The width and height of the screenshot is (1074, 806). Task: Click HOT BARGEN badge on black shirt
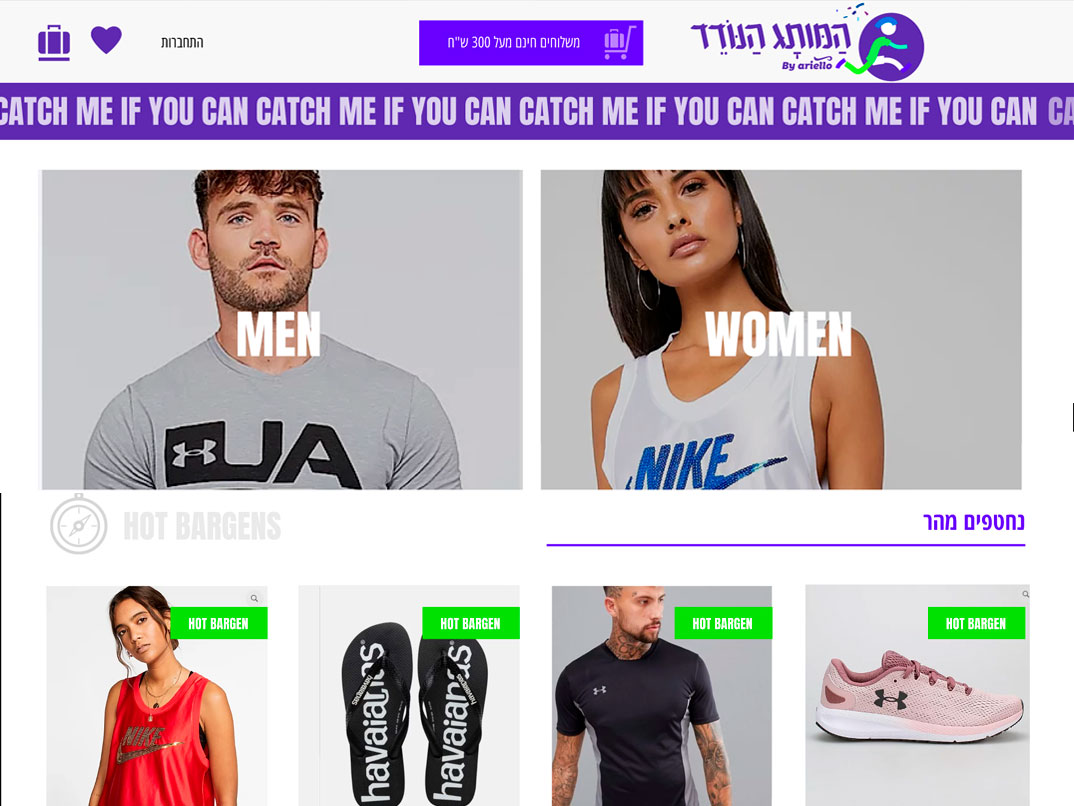[723, 623]
